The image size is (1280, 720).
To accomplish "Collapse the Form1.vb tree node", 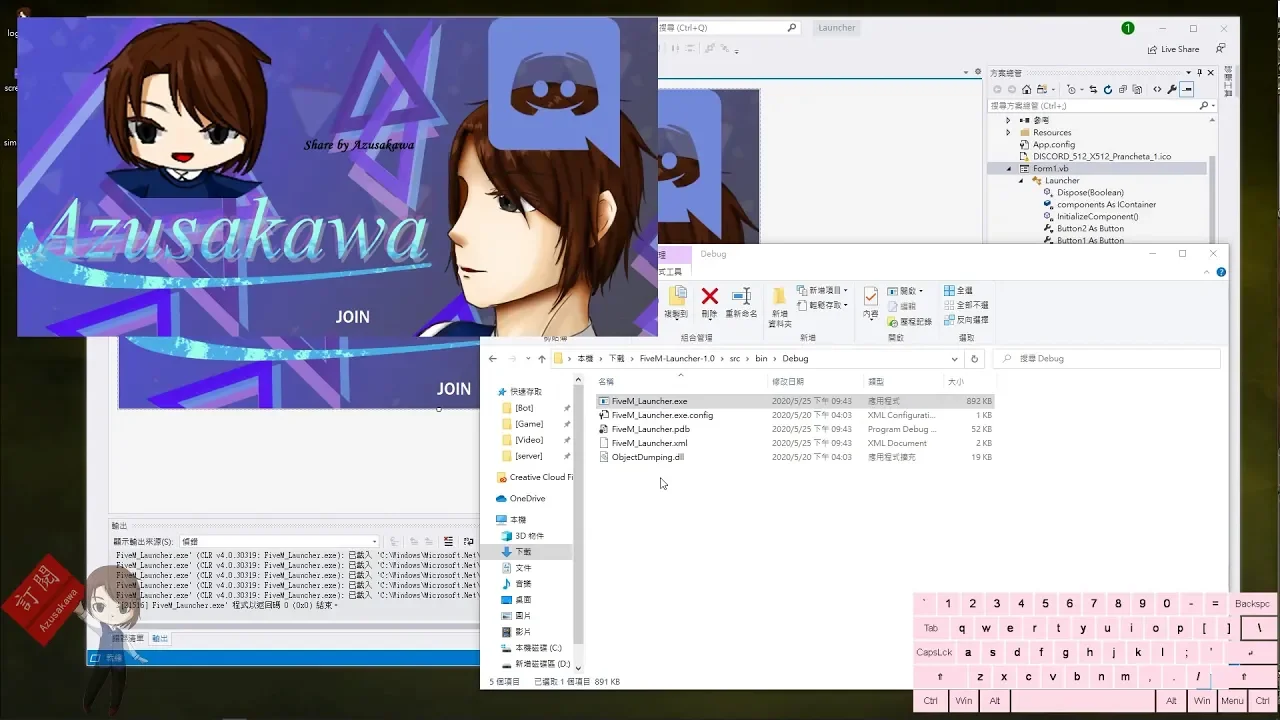I will tap(1008, 168).
